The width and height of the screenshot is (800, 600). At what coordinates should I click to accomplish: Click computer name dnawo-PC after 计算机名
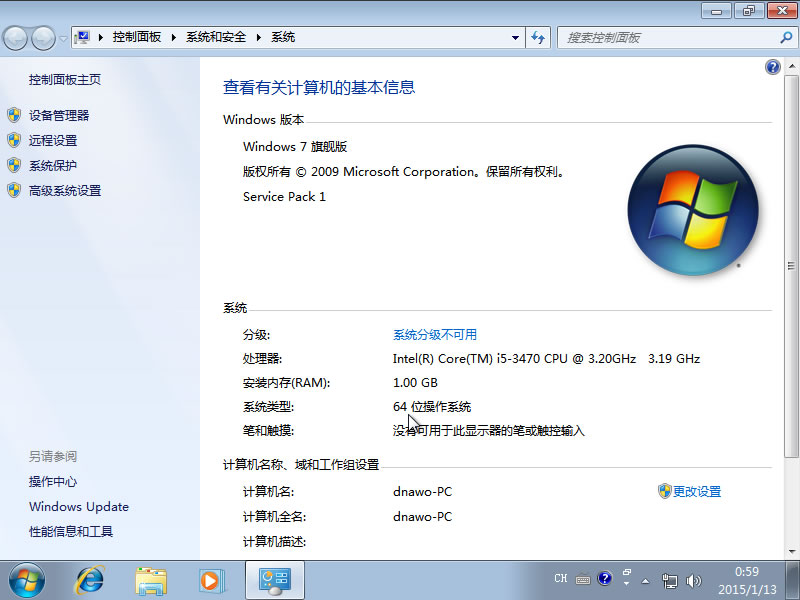coord(422,491)
